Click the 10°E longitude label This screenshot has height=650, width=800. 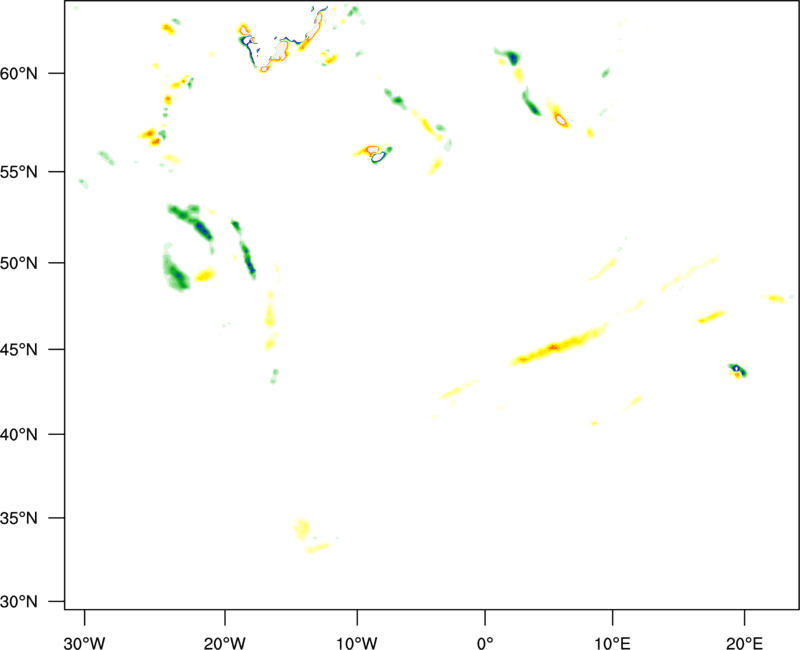point(612,643)
